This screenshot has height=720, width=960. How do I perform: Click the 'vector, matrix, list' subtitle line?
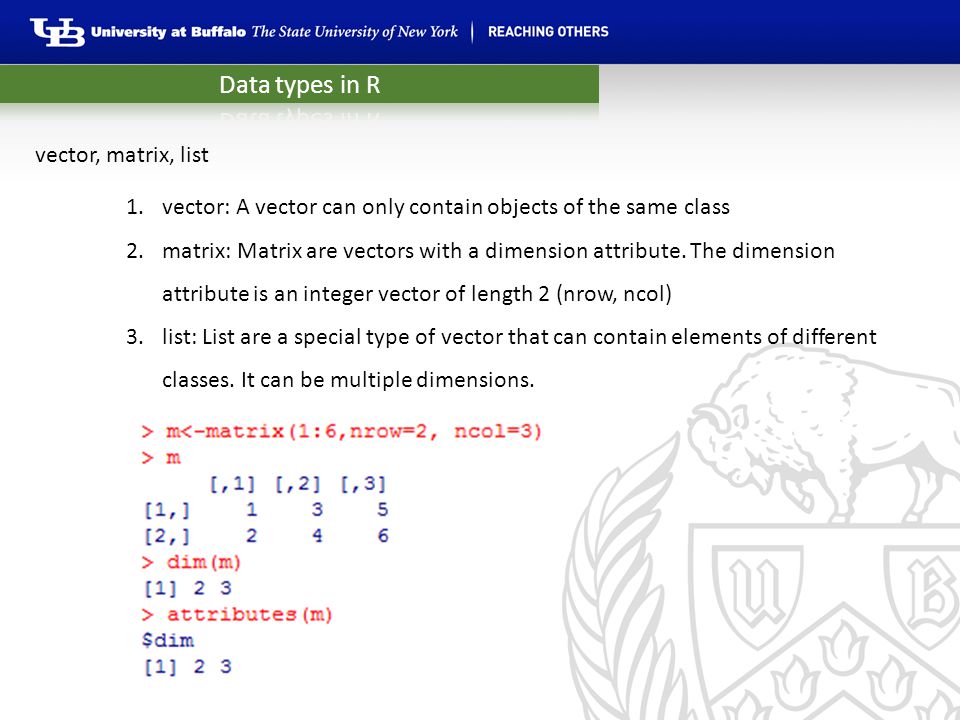(x=122, y=155)
